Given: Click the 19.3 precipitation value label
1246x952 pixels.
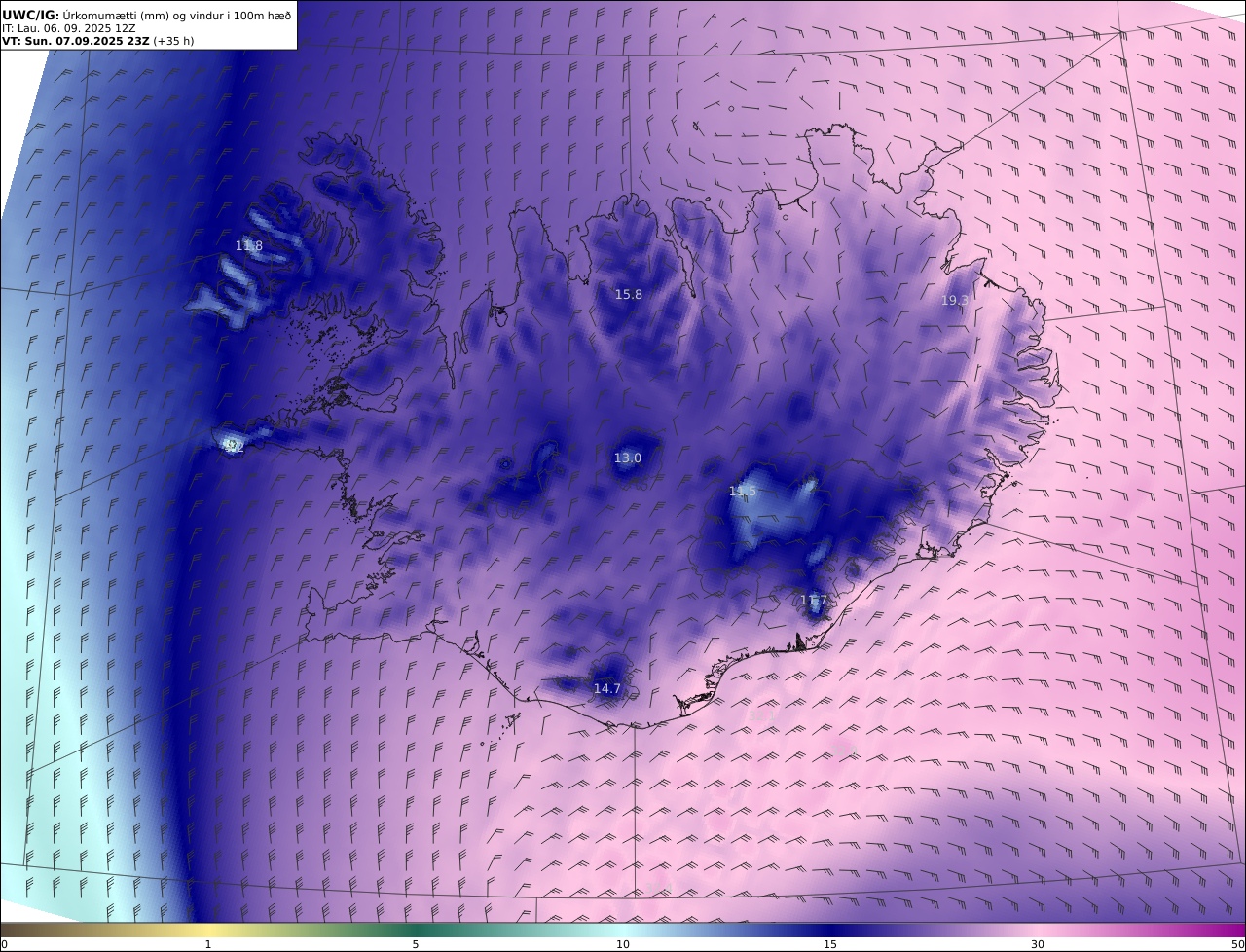Looking at the screenshot, I should (x=955, y=301).
